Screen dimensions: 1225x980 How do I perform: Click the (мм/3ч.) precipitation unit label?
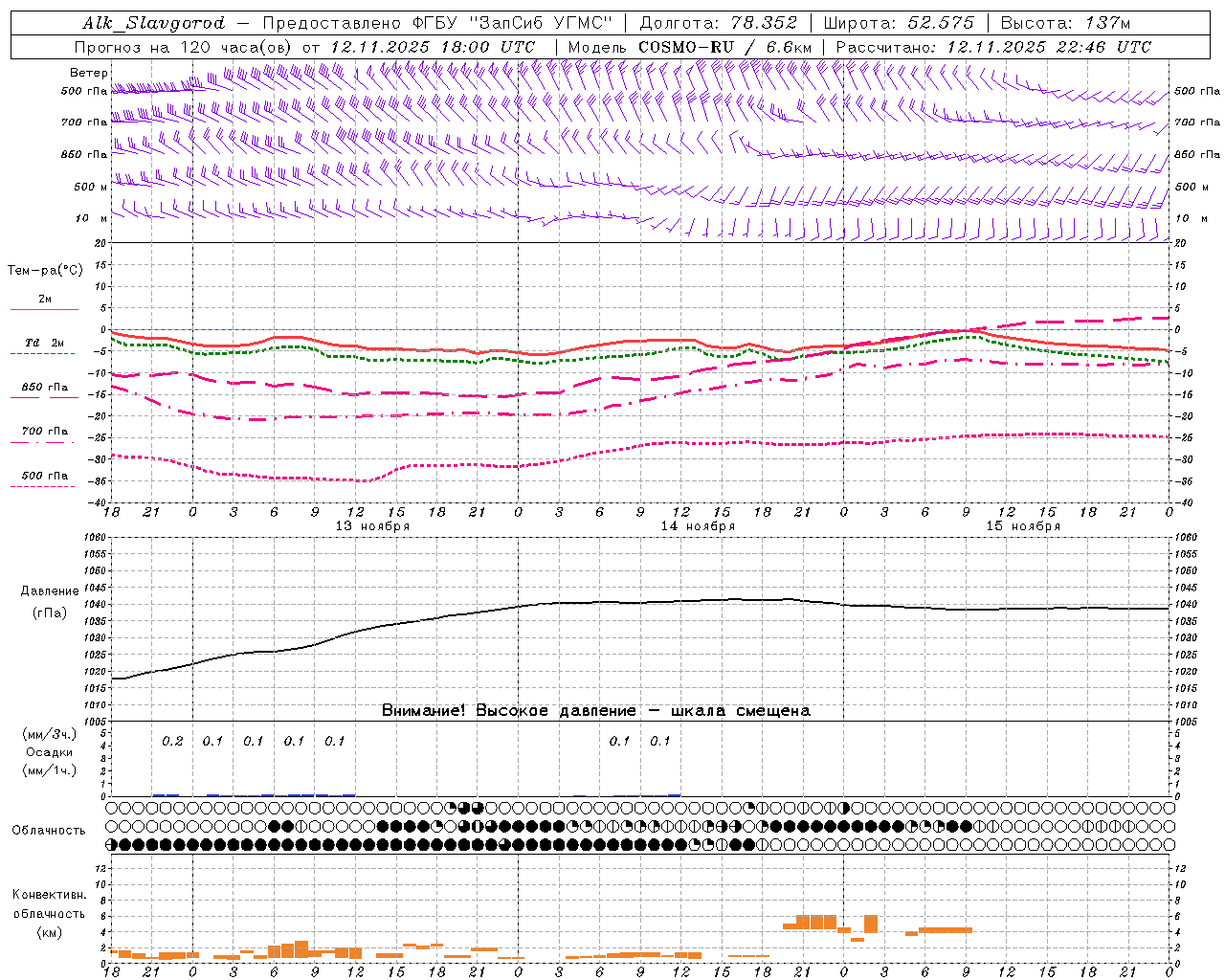click(x=50, y=734)
